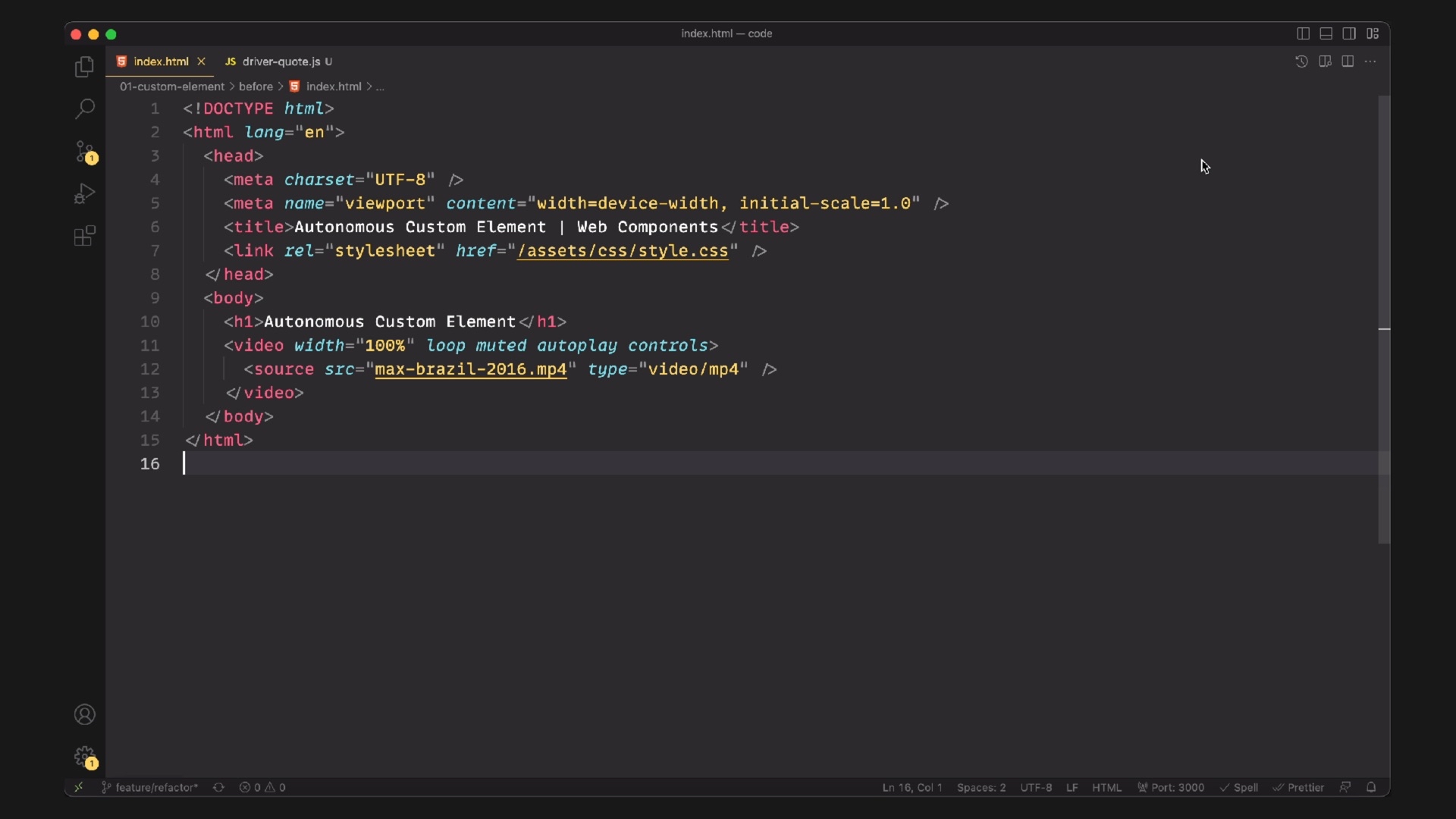Open the Extensions view icon
Viewport: 1456px width, 819px height.
pyautogui.click(x=84, y=236)
